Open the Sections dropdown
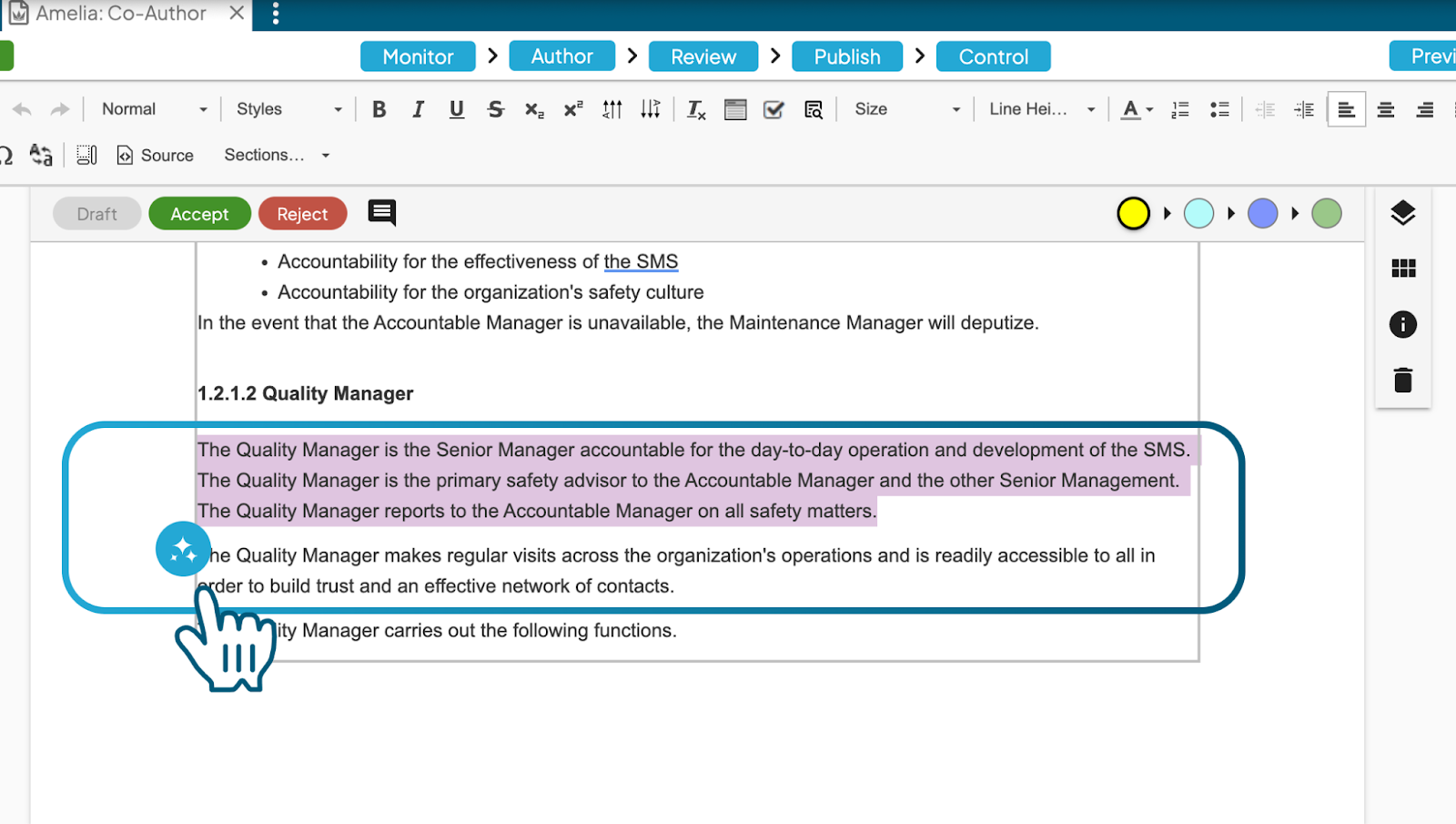Image resolution: width=1456 pixels, height=824 pixels. pos(277,155)
